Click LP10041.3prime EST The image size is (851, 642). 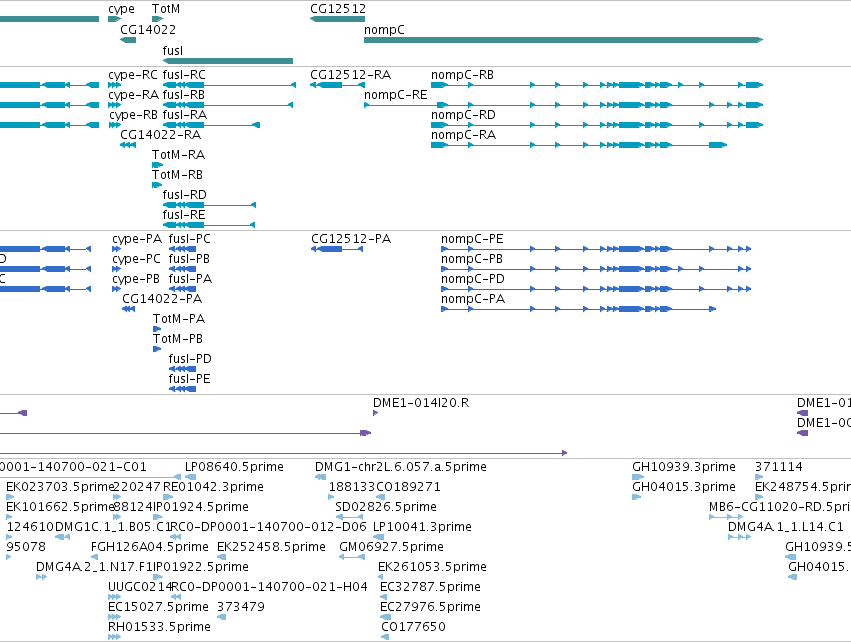[x=378, y=537]
